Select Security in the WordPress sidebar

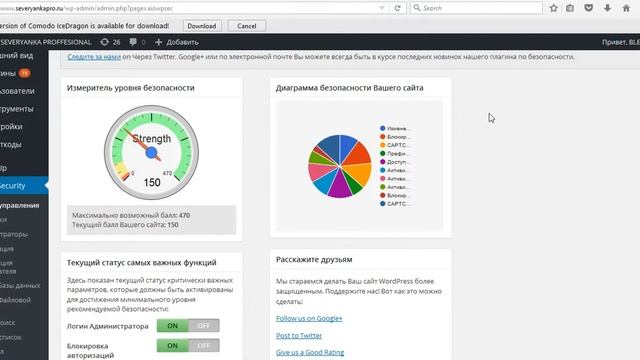click(x=23, y=186)
